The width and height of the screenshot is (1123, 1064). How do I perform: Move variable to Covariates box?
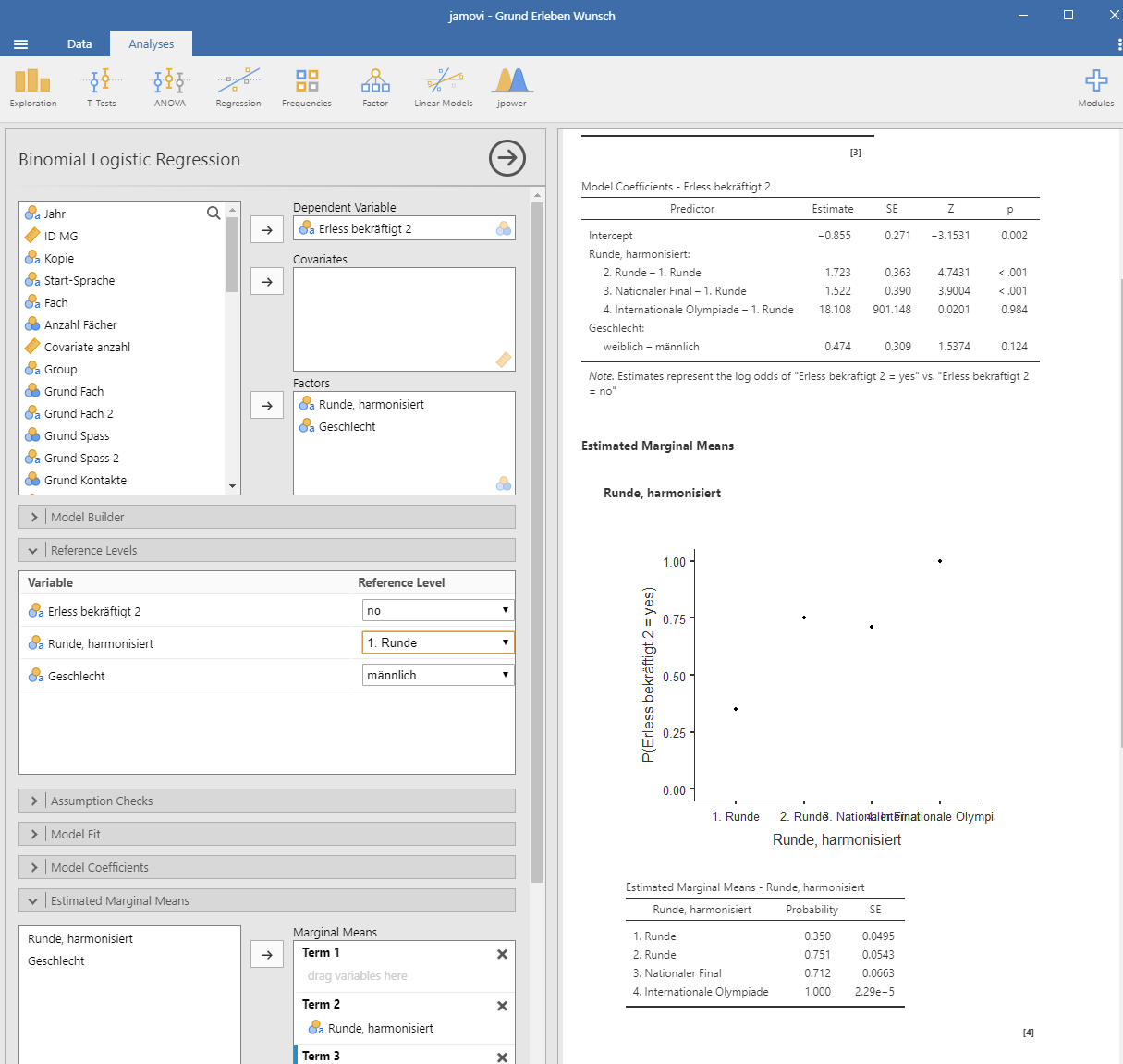click(267, 281)
